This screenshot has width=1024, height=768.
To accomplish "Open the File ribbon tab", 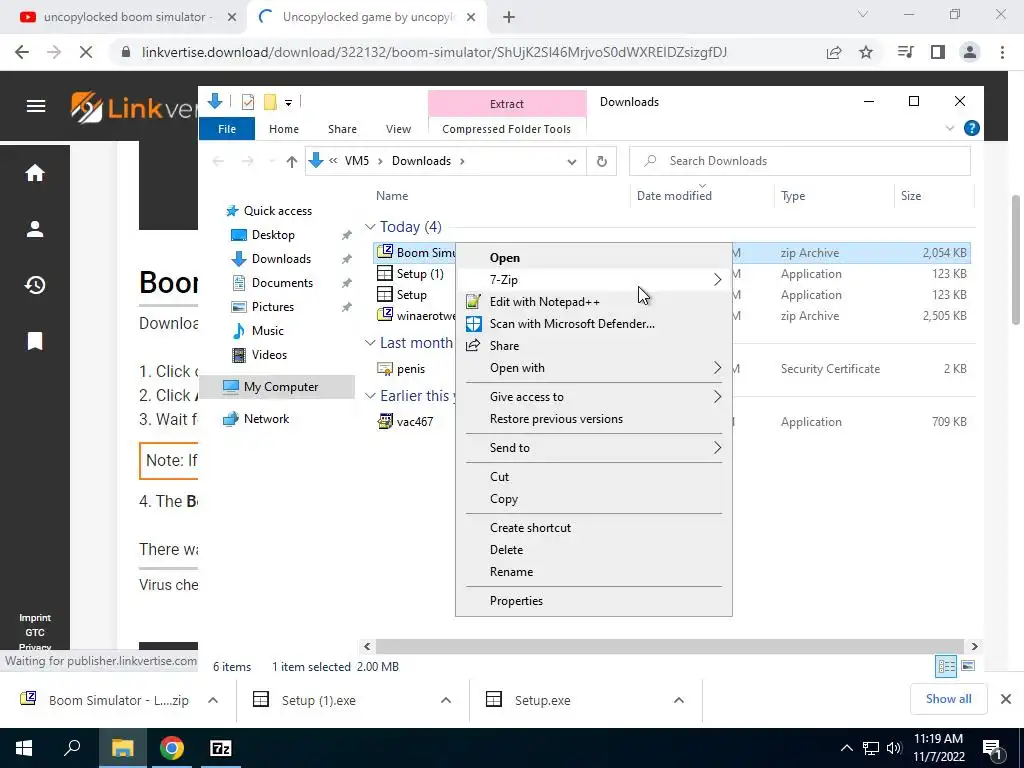I will (227, 129).
